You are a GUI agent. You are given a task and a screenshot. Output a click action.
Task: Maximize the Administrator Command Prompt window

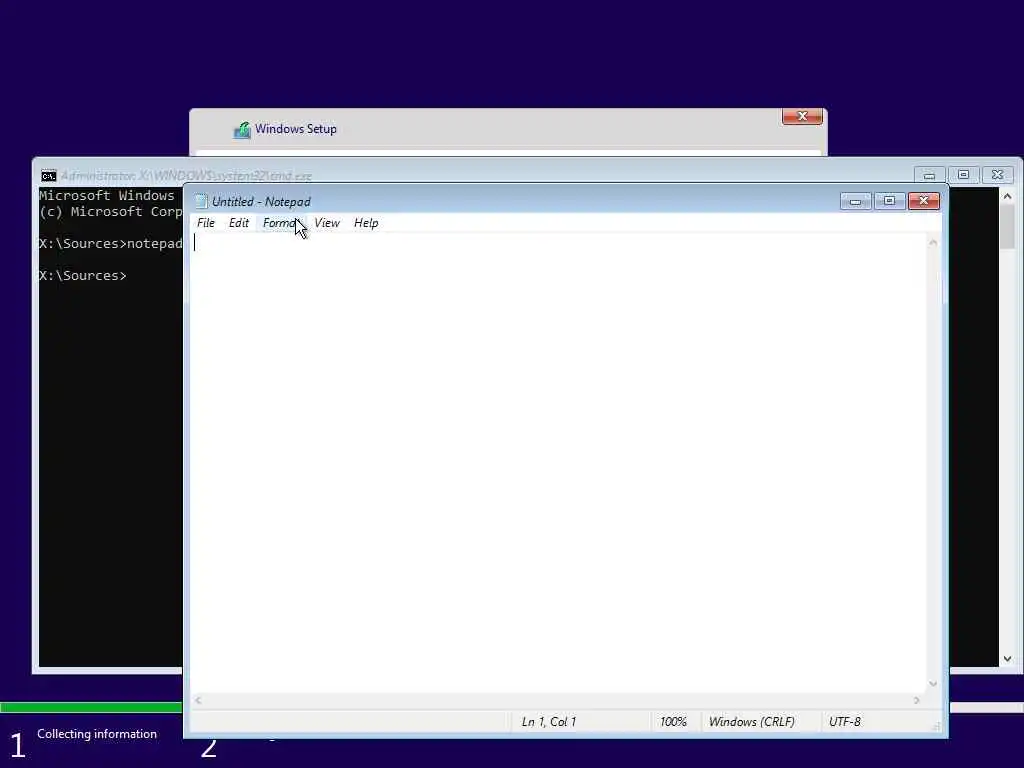pyautogui.click(x=963, y=174)
